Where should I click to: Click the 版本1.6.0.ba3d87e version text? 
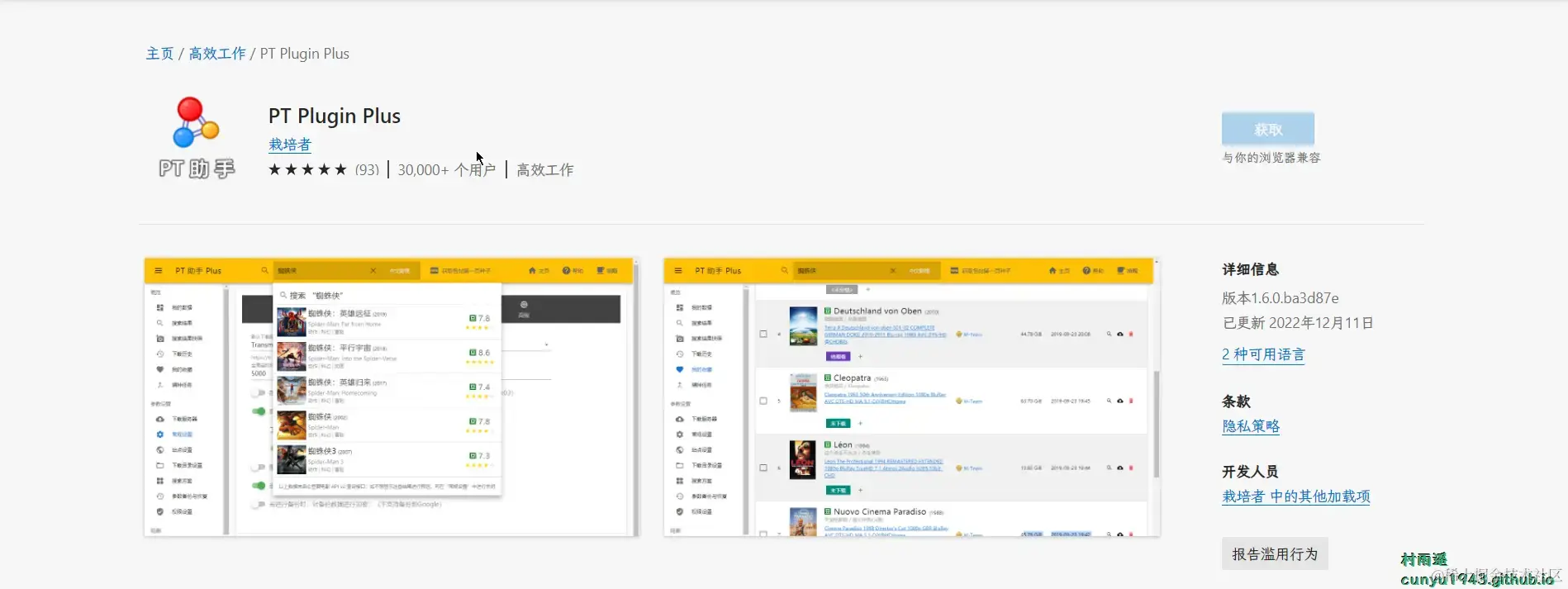point(1281,298)
